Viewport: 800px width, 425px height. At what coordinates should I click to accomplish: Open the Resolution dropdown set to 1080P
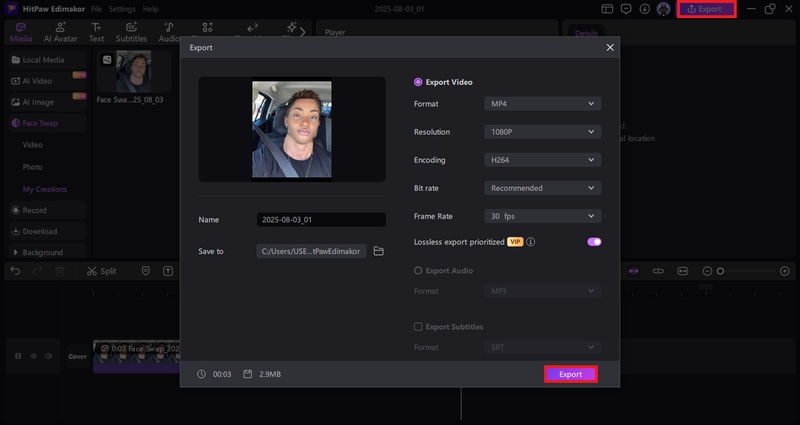point(542,132)
